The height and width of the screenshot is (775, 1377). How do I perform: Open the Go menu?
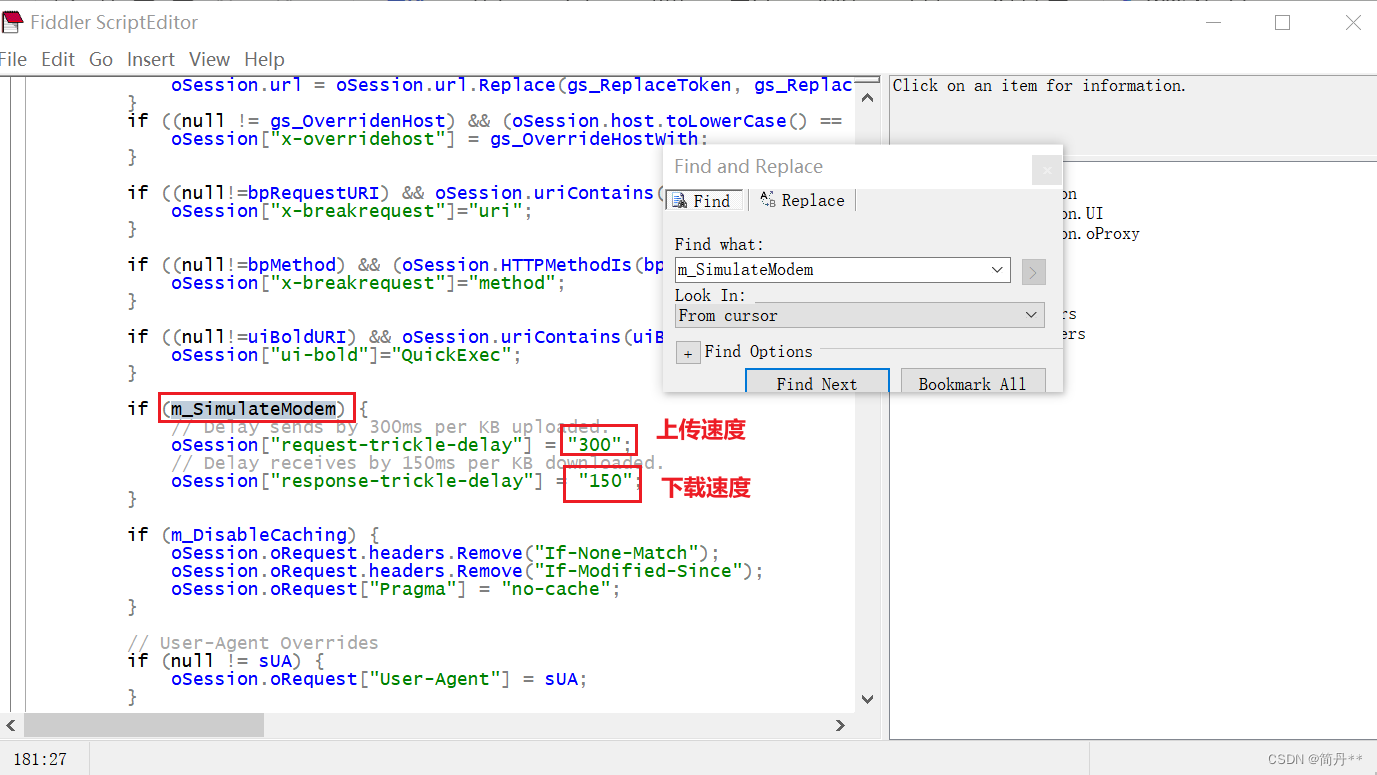101,59
